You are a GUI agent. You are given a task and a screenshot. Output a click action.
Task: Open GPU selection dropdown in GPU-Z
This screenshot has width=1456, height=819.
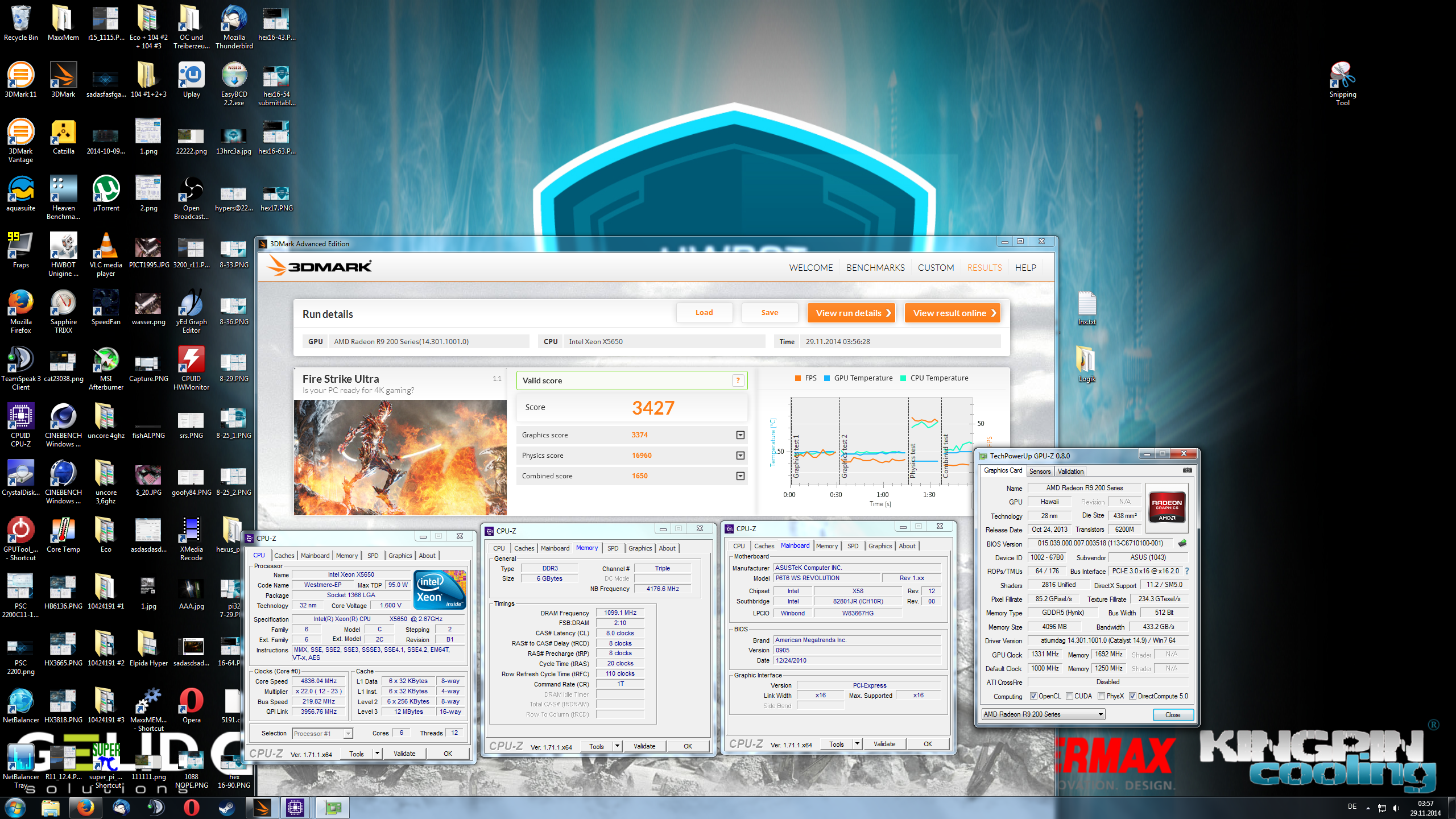[1044, 714]
